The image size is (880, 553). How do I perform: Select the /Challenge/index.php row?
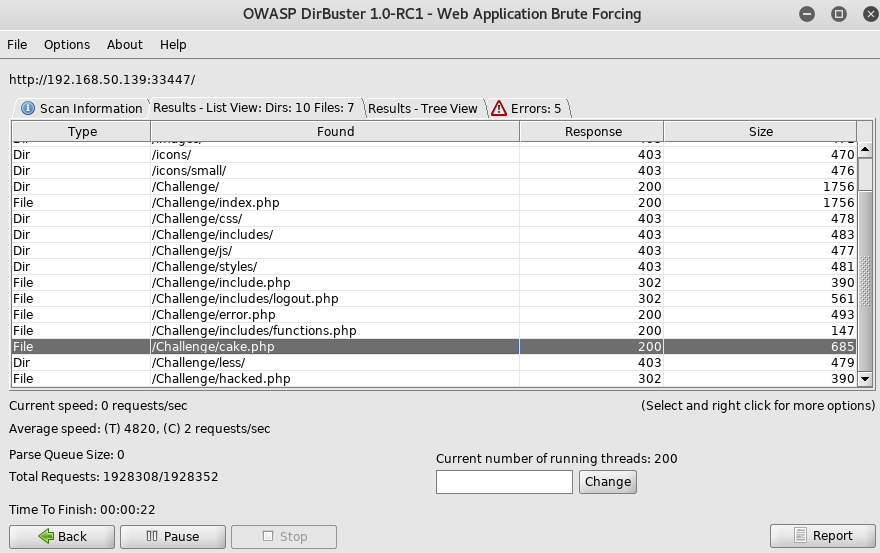click(x=434, y=203)
